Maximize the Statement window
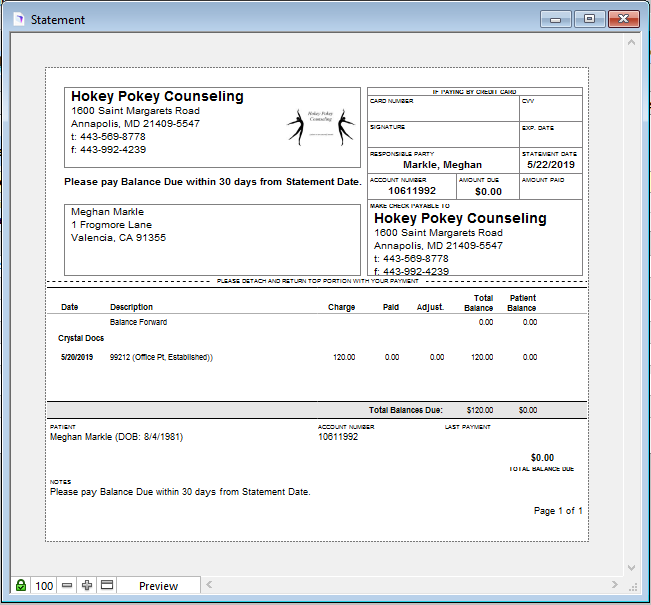The image size is (651, 605). (589, 19)
